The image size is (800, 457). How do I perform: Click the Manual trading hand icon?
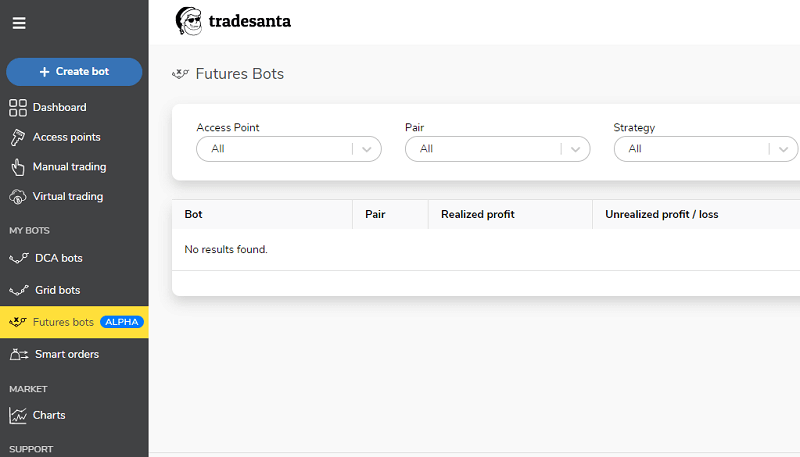(x=18, y=167)
